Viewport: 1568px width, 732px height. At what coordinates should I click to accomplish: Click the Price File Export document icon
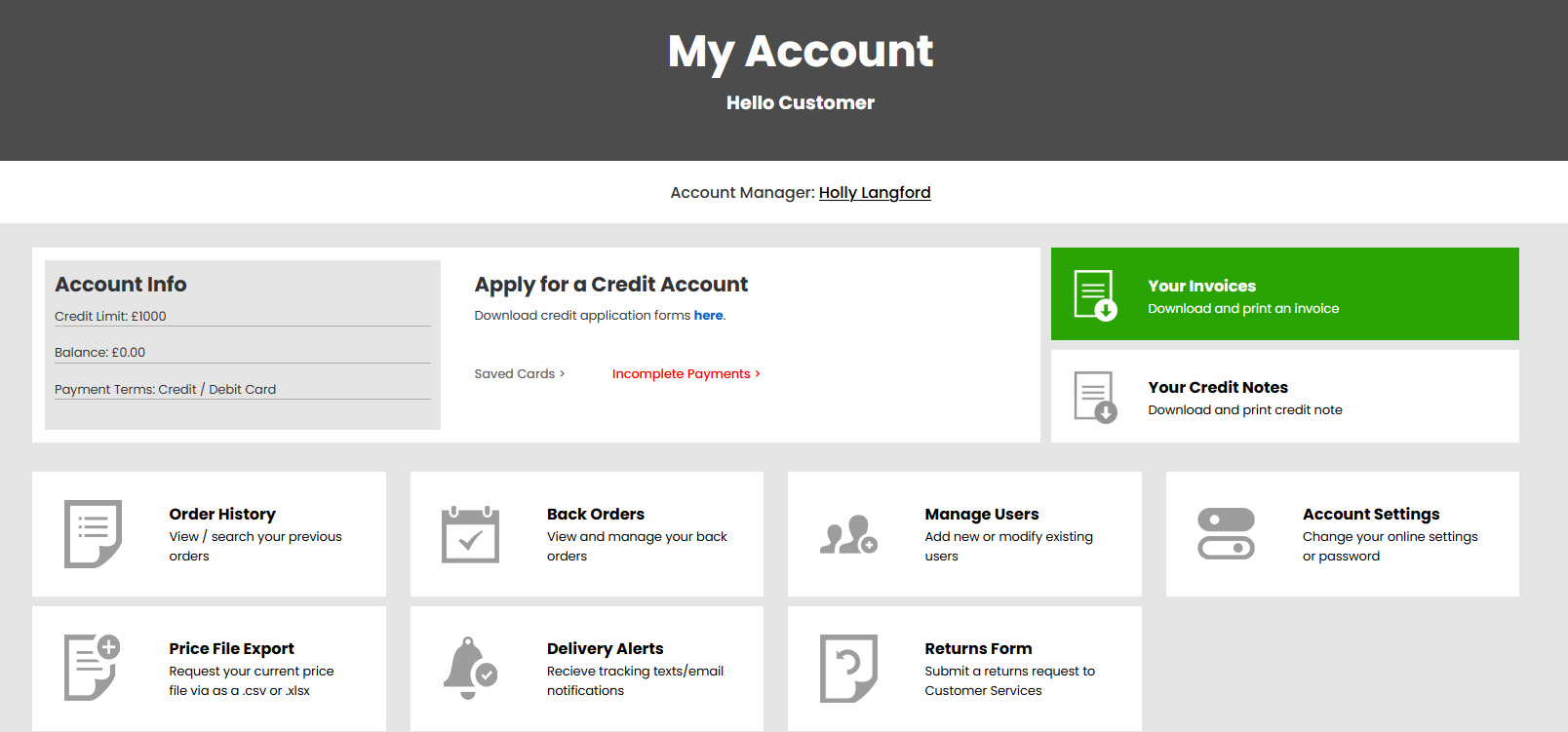click(x=93, y=668)
